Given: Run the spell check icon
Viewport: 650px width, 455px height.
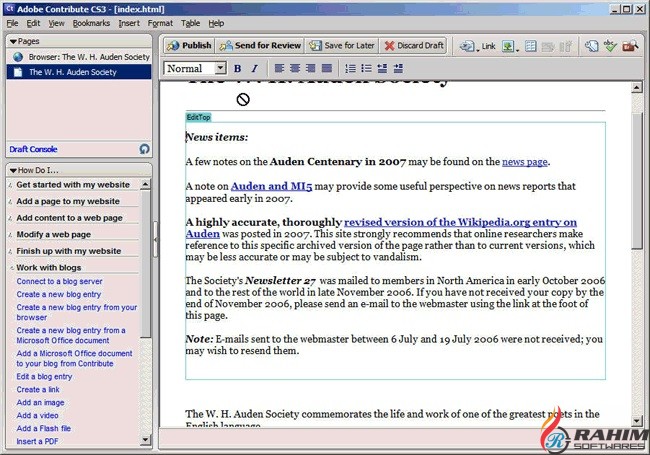Looking at the screenshot, I should 610,46.
